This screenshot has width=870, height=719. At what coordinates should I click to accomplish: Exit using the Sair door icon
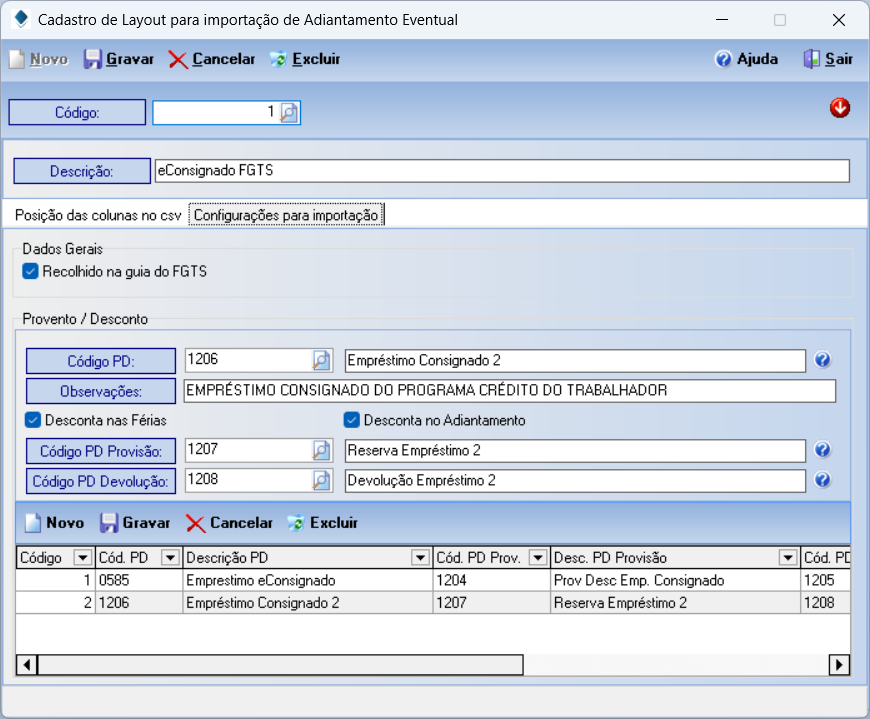[x=812, y=59]
